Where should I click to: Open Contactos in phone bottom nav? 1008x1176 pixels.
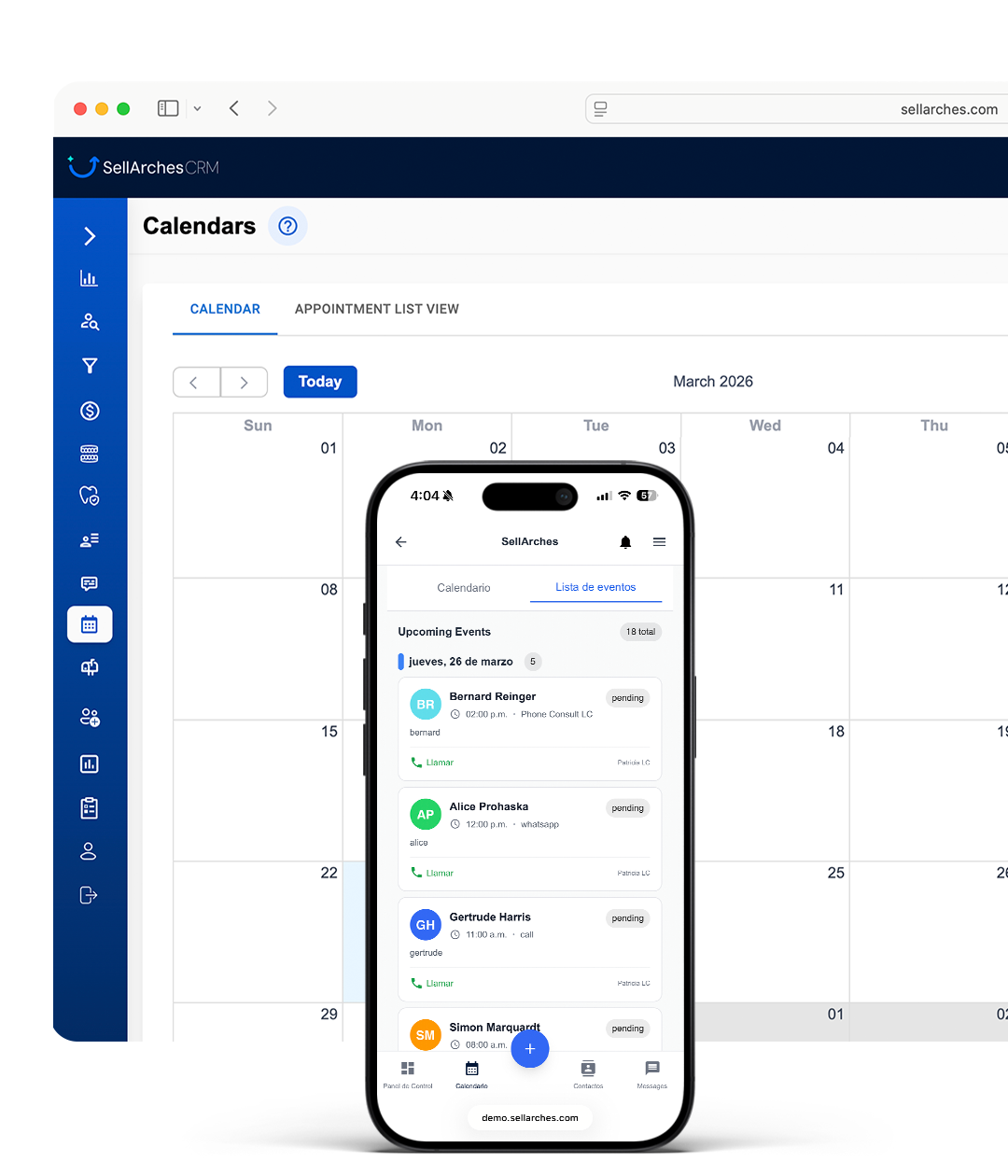[588, 1074]
